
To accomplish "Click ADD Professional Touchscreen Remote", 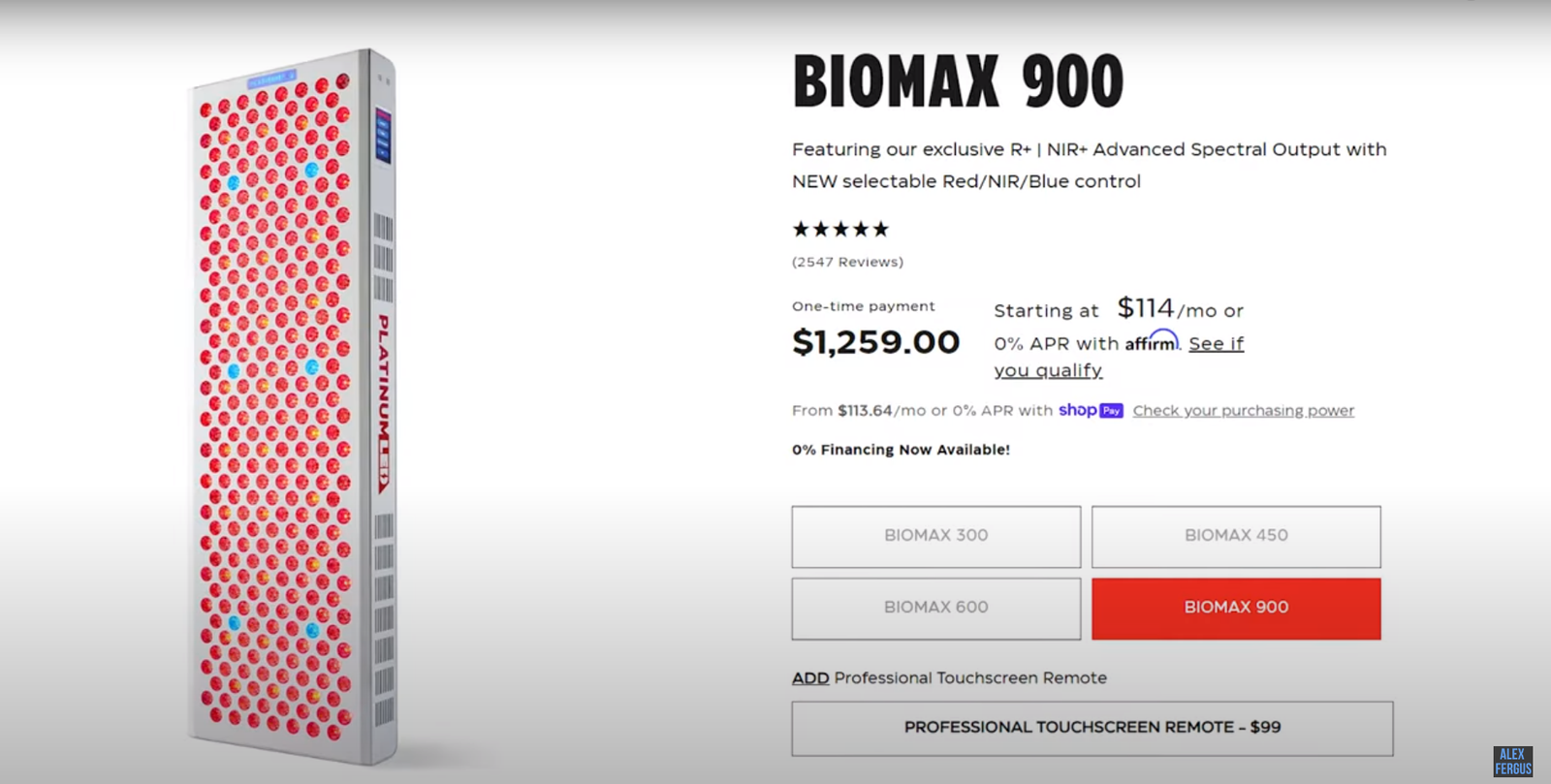I will [810, 677].
